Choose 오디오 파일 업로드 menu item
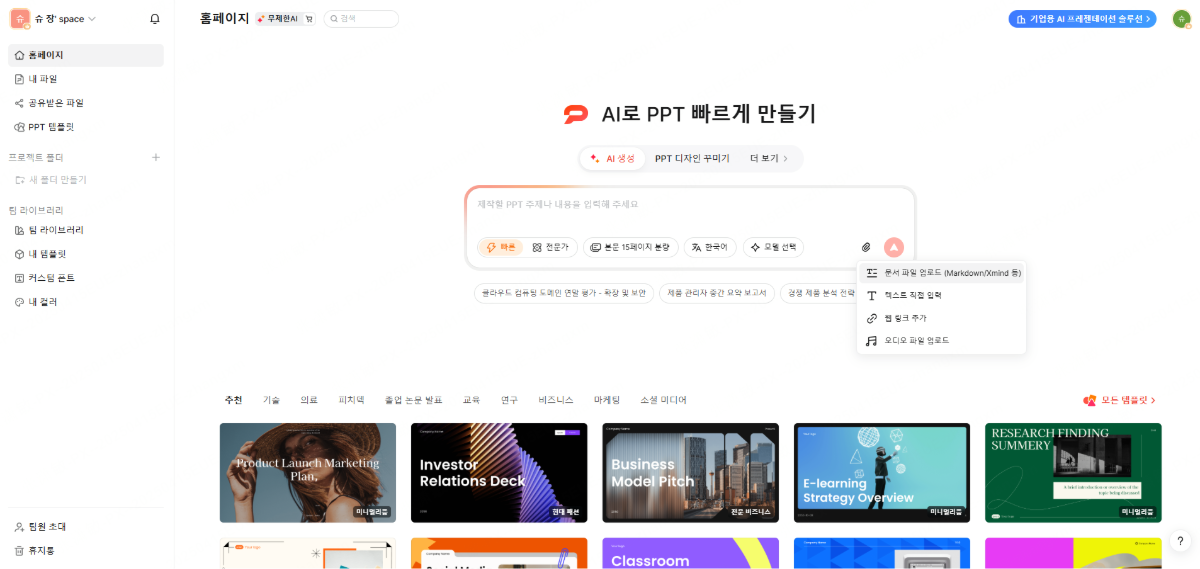Screen dimensions: 1200x569 point(942,341)
